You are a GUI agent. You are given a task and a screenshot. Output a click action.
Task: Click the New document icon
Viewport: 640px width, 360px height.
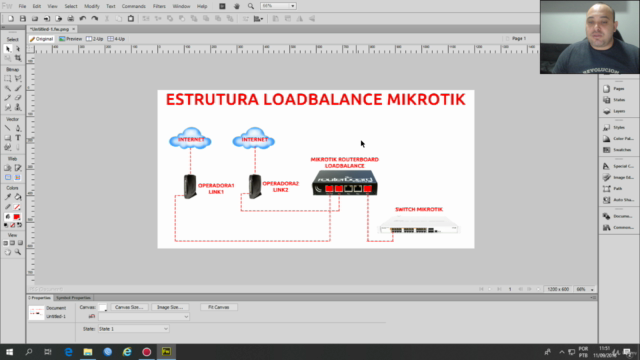(11, 19)
